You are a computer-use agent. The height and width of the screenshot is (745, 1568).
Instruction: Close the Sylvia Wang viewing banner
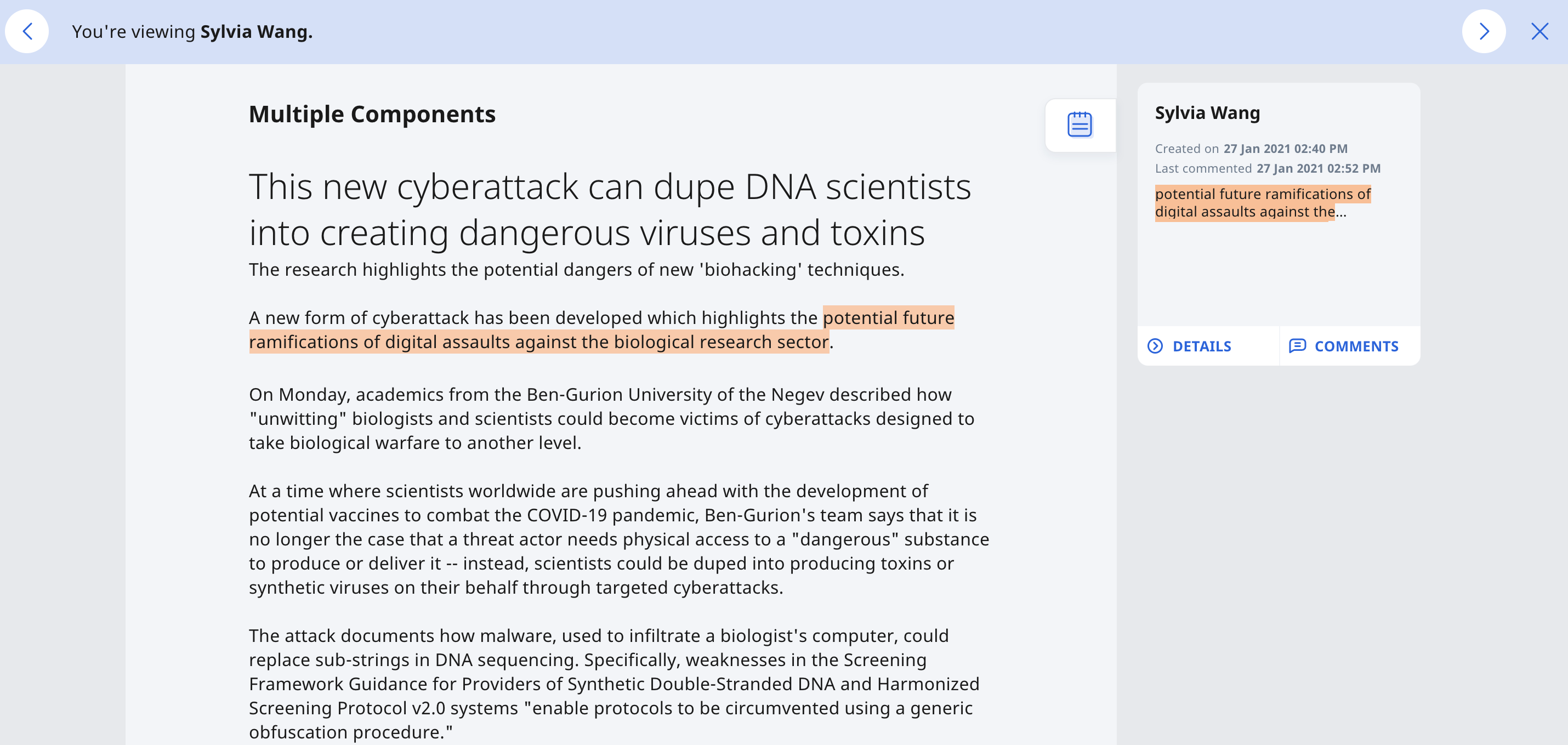tap(1539, 32)
